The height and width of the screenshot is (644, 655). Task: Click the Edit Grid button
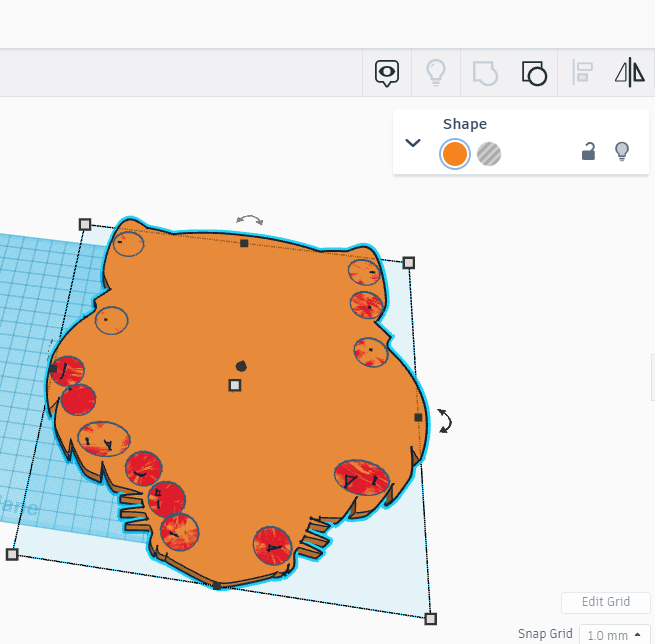pos(606,602)
